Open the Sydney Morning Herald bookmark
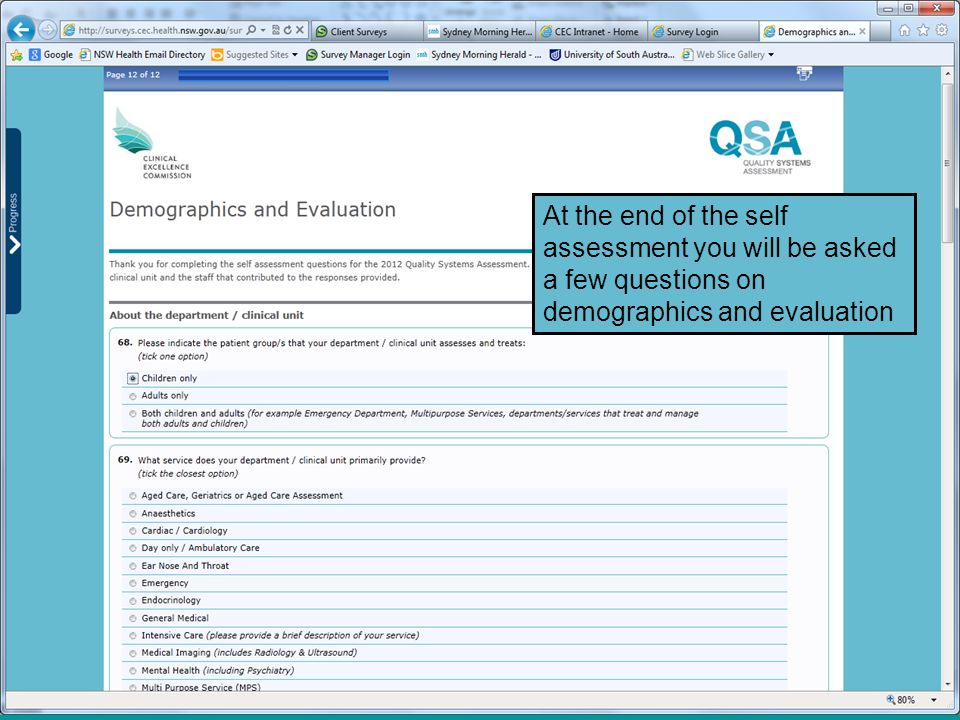960x720 pixels. (479, 54)
